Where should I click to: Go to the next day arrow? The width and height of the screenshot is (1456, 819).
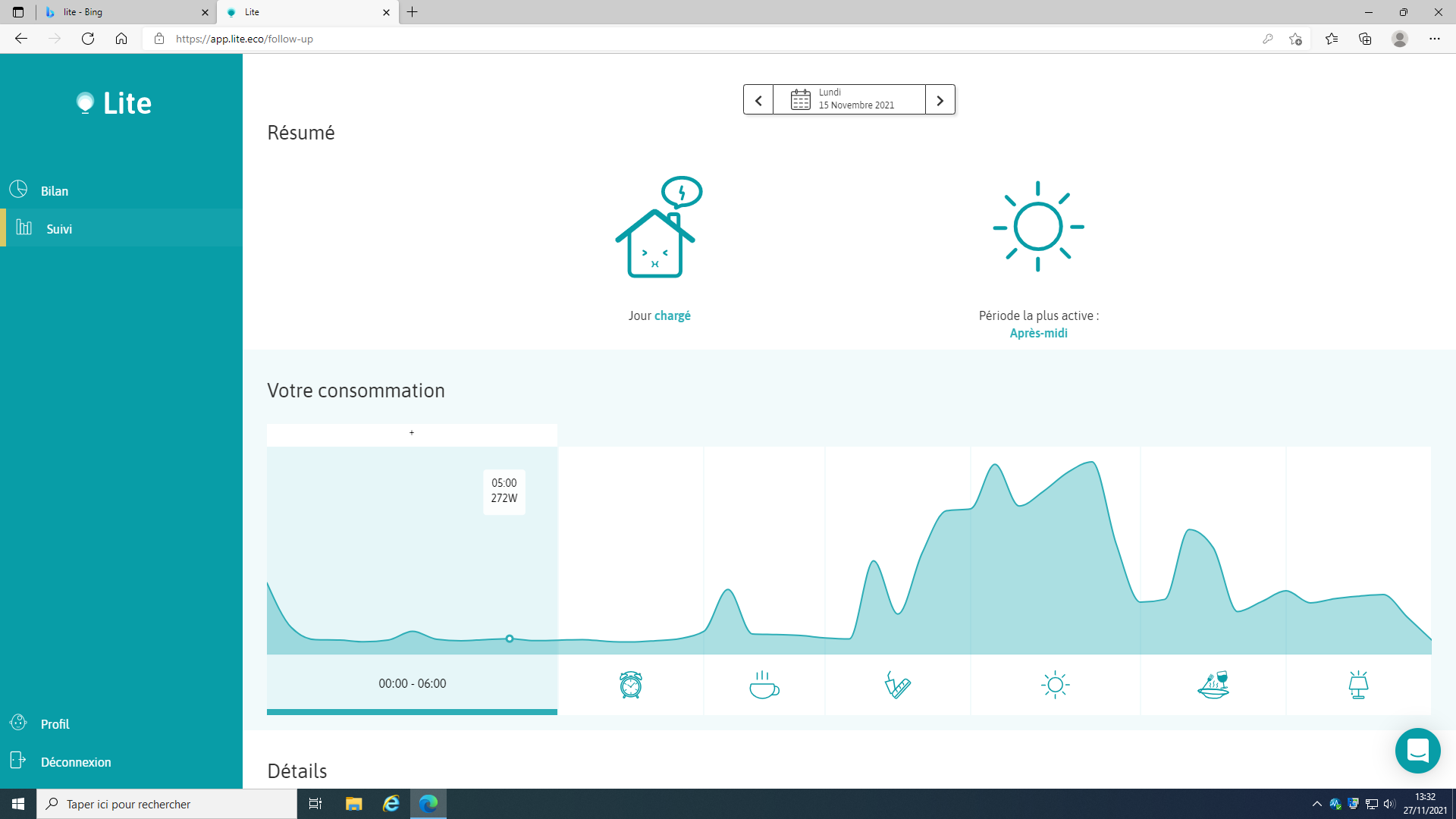click(940, 100)
